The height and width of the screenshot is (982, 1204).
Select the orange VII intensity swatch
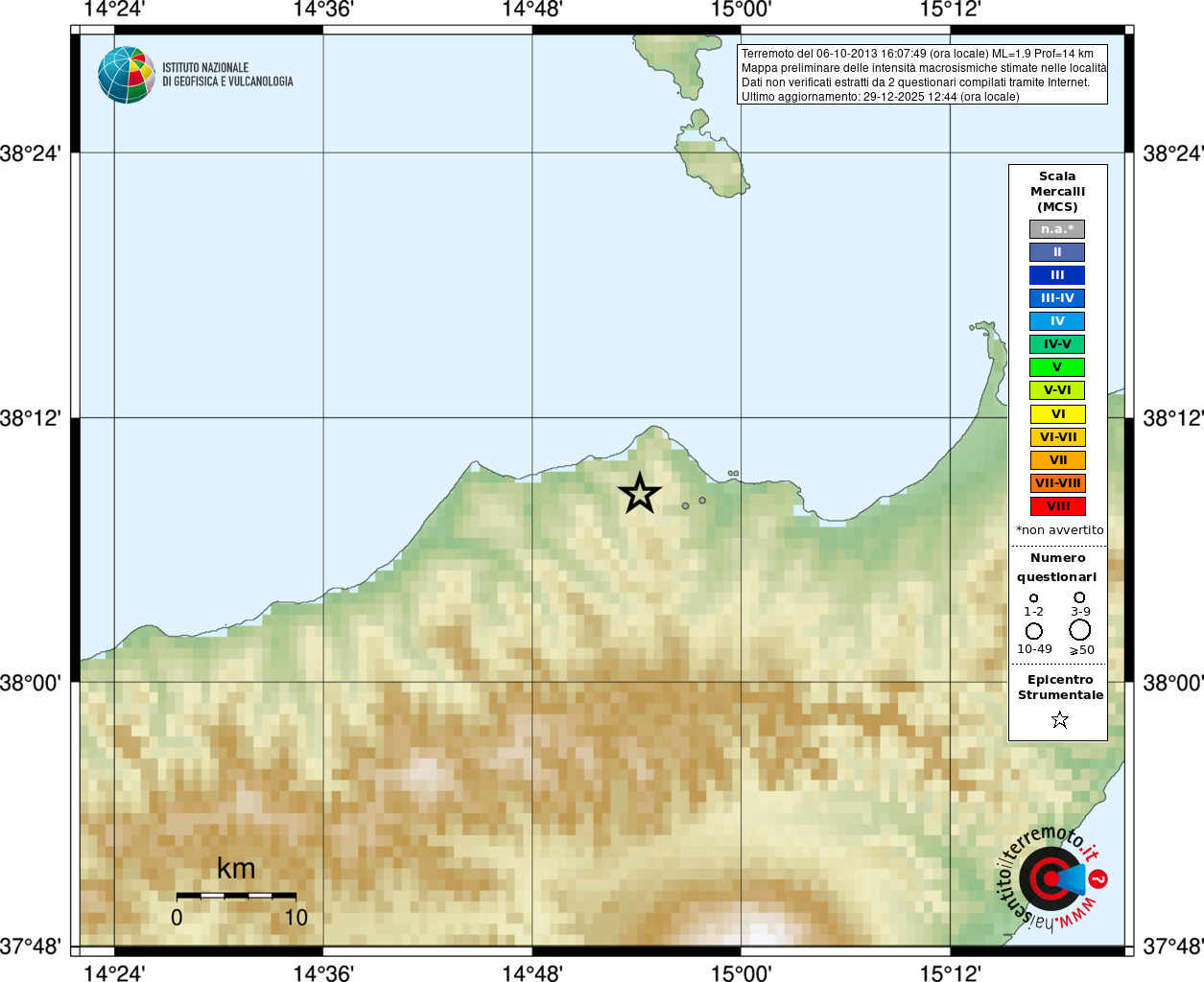click(x=1057, y=460)
